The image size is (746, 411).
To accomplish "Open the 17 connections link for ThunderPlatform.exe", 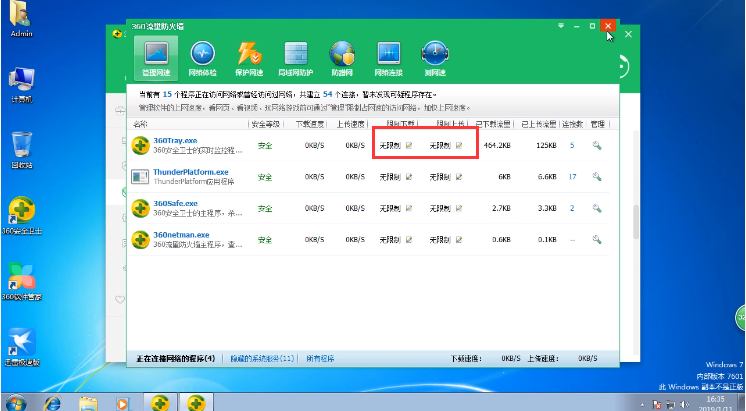I will point(572,177).
